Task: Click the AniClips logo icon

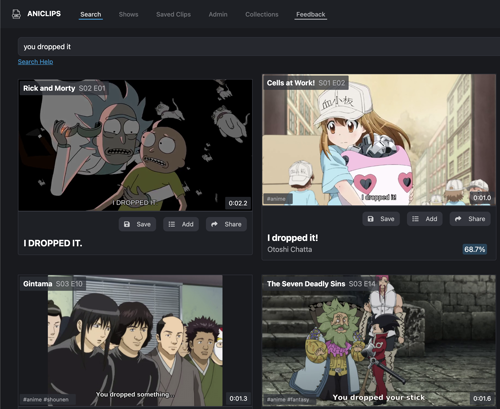Action: click(16, 14)
